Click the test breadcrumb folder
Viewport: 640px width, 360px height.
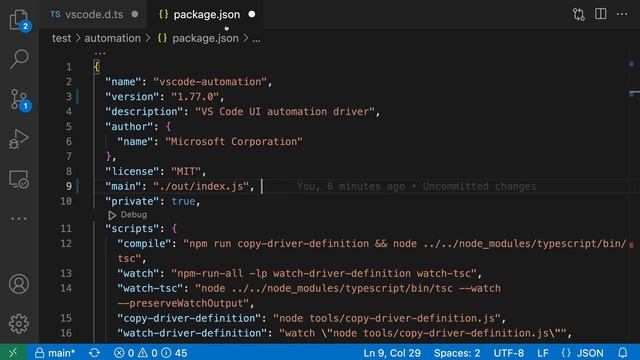pyautogui.click(x=62, y=38)
